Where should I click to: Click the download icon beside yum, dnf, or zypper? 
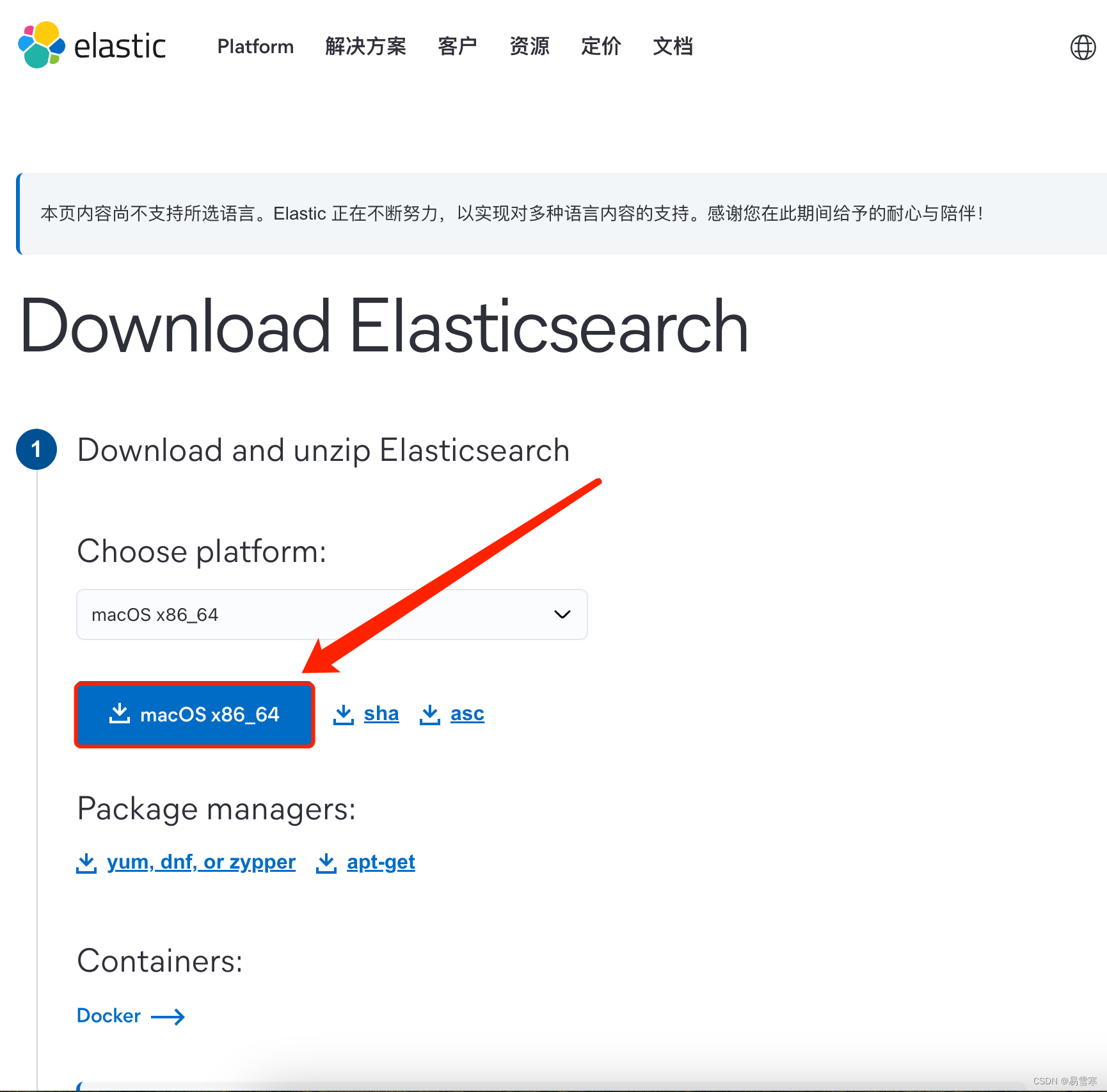[x=86, y=862]
